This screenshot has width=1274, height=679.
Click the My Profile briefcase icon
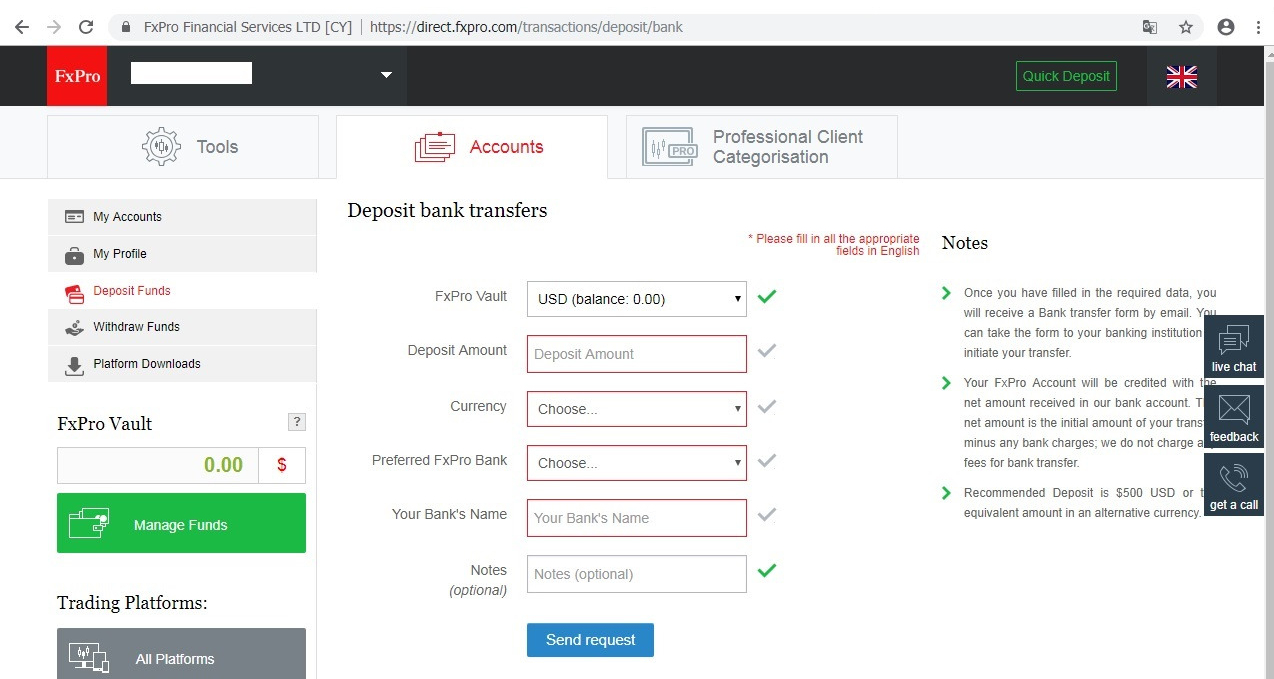tap(74, 254)
